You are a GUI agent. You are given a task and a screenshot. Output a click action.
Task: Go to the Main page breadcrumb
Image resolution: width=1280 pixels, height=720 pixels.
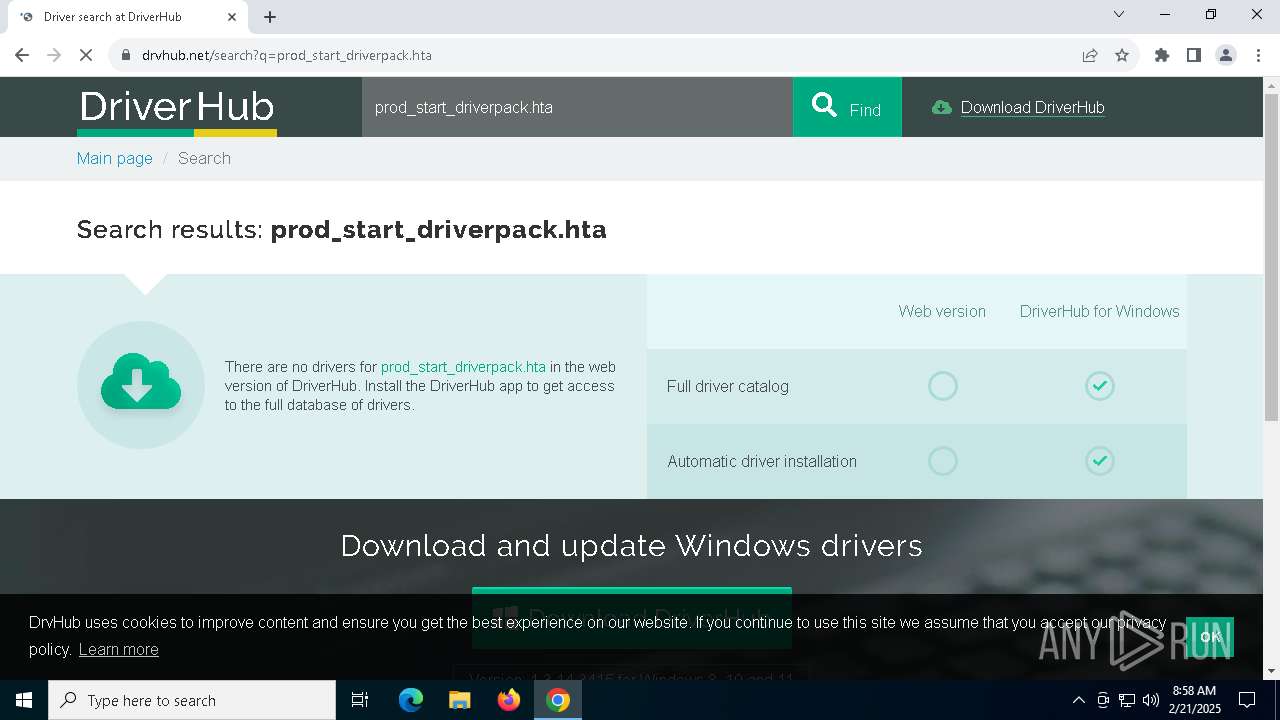[x=115, y=158]
